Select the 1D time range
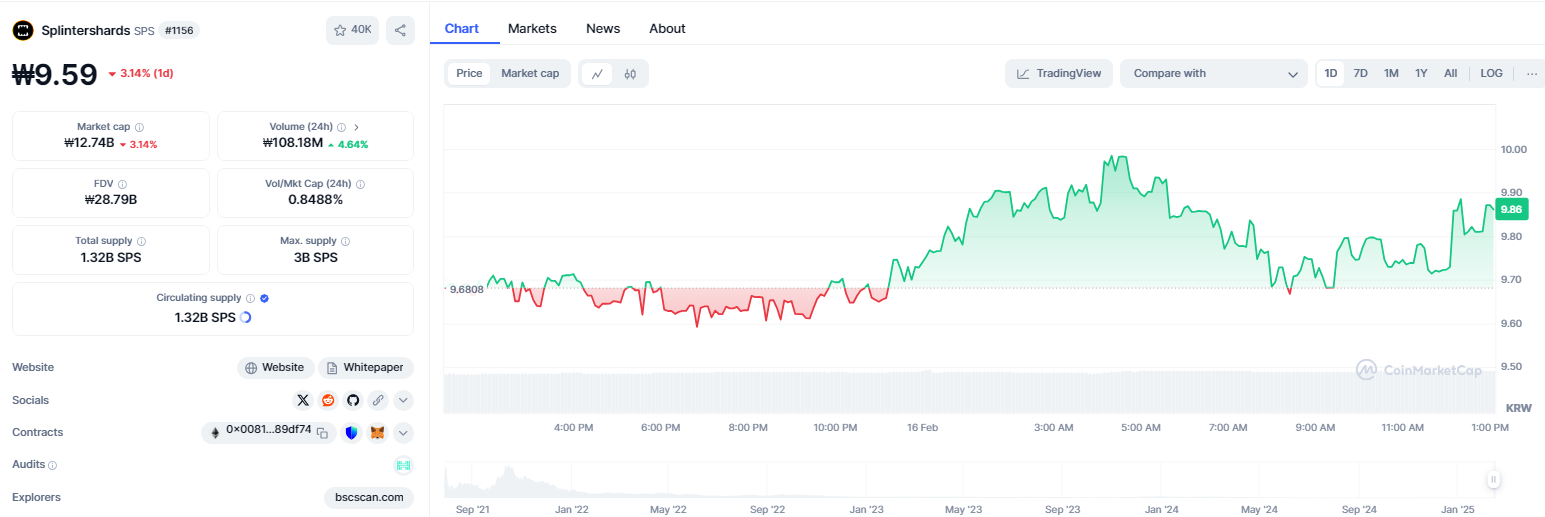The height and width of the screenshot is (517, 1545). point(1331,73)
